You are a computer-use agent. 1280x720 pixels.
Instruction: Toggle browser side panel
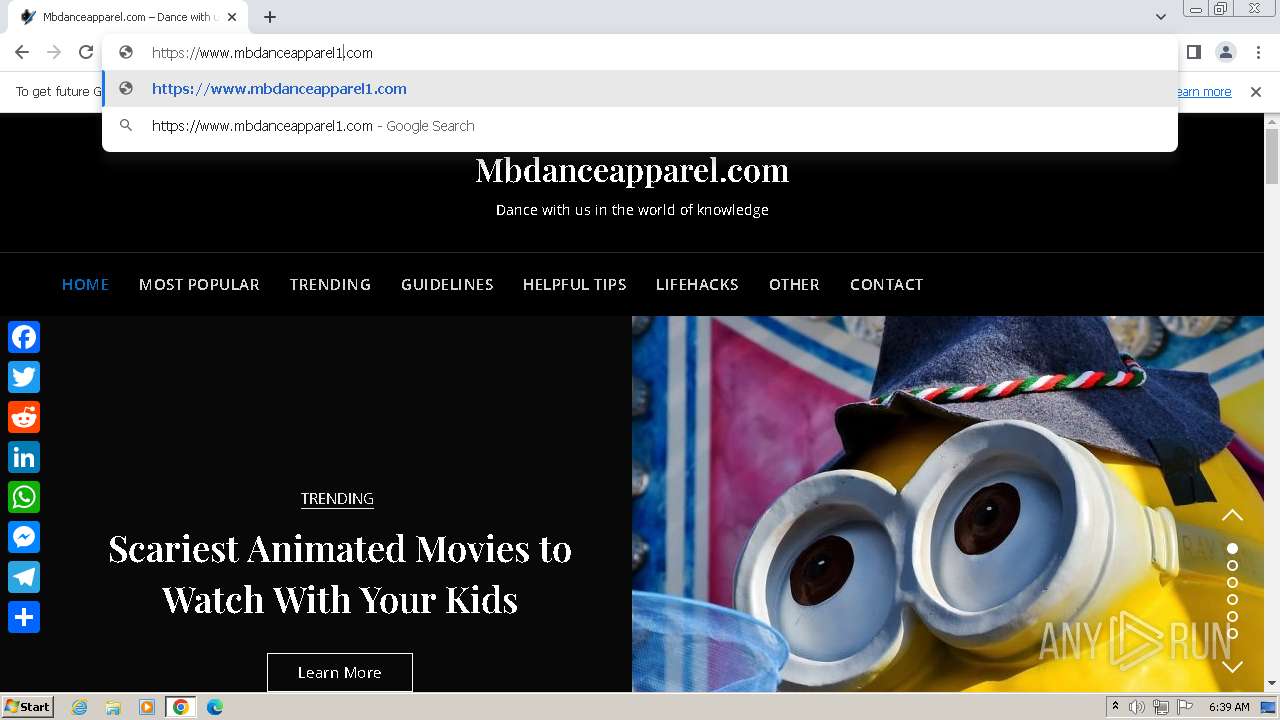tap(1194, 52)
